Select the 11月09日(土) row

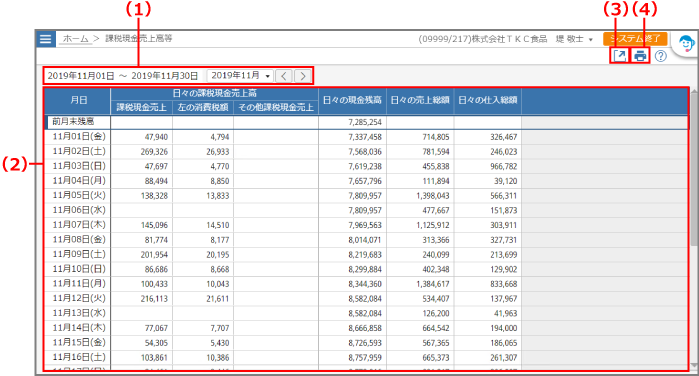(x=366, y=255)
